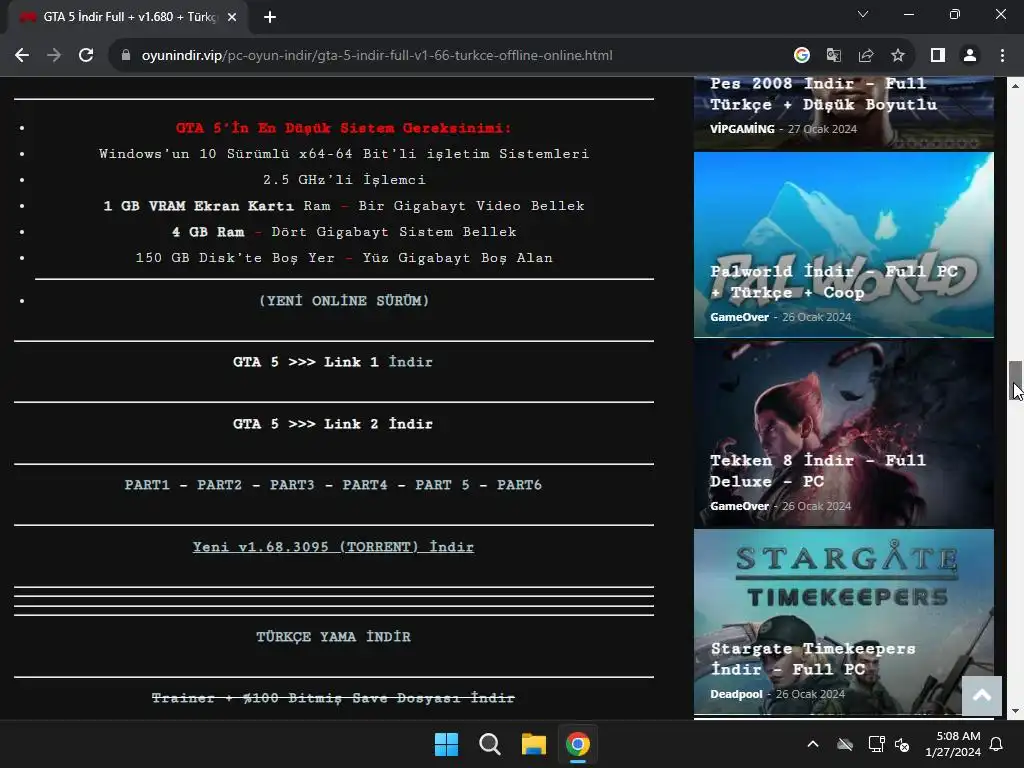Click author GameOver under Tekken 8
This screenshot has width=1024, height=768.
click(739, 506)
